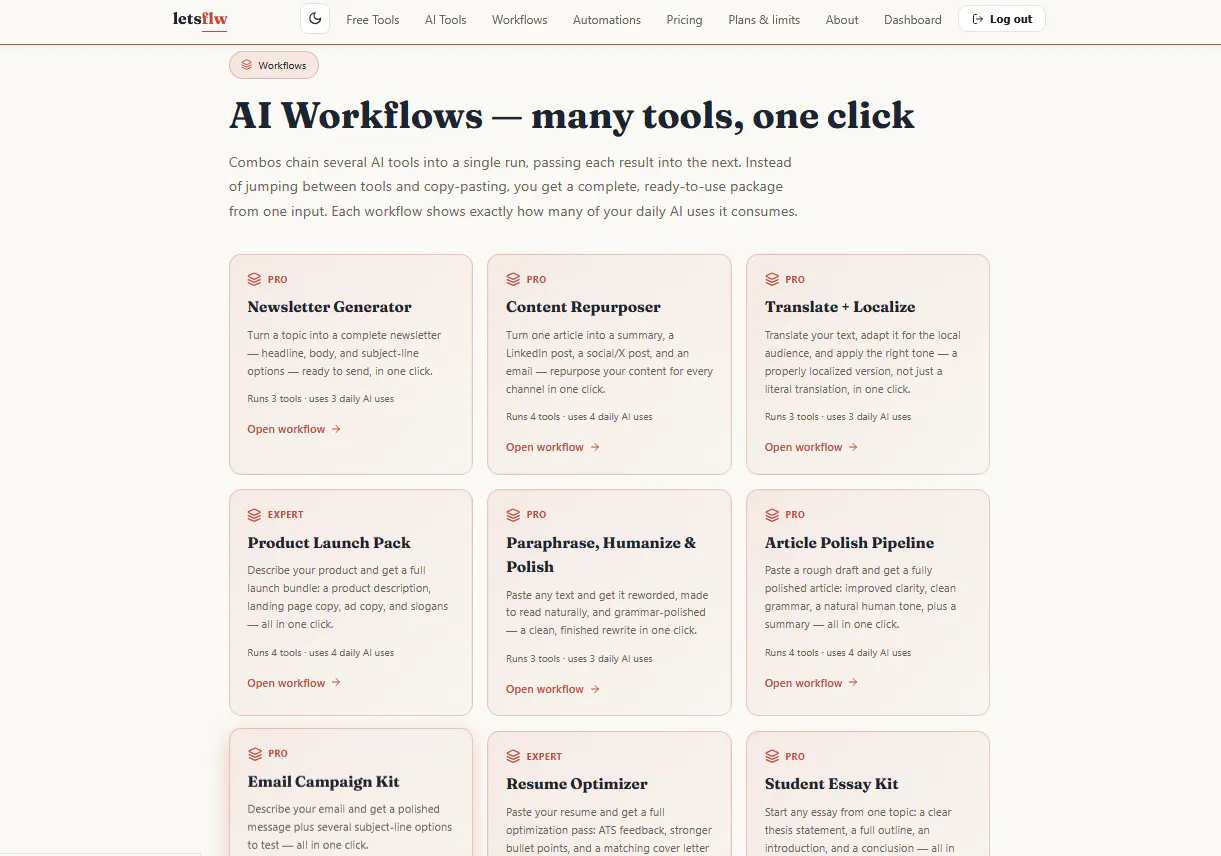Click stack icon on Paraphrase, Humanize & Polish card

pyautogui.click(x=513, y=515)
